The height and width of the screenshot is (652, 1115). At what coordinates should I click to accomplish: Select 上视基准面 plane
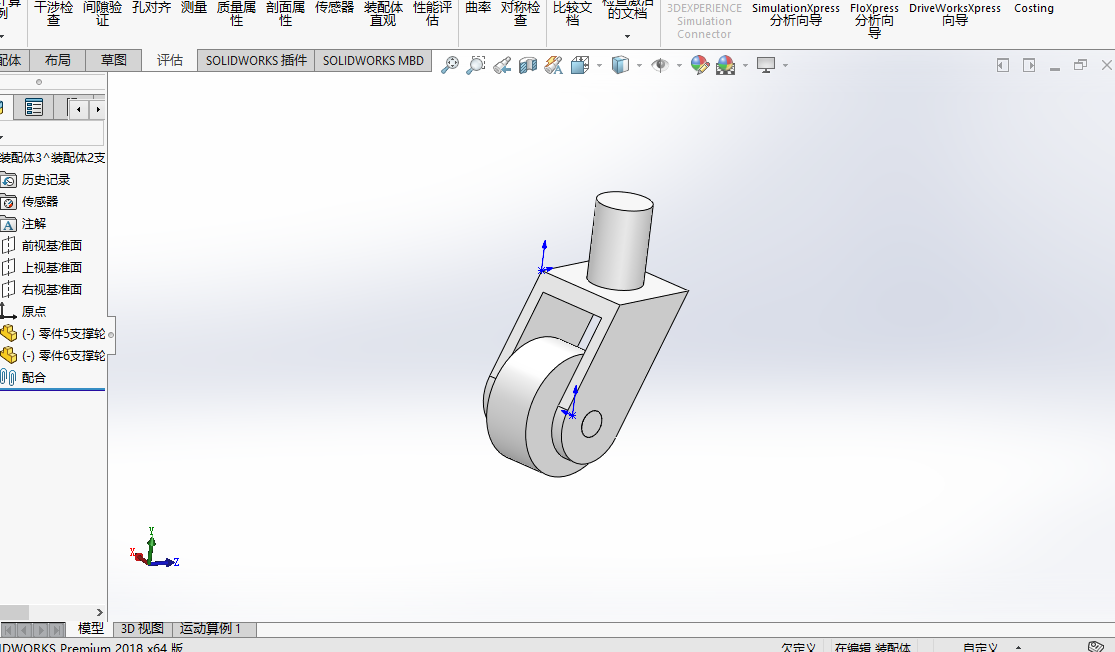click(x=51, y=268)
